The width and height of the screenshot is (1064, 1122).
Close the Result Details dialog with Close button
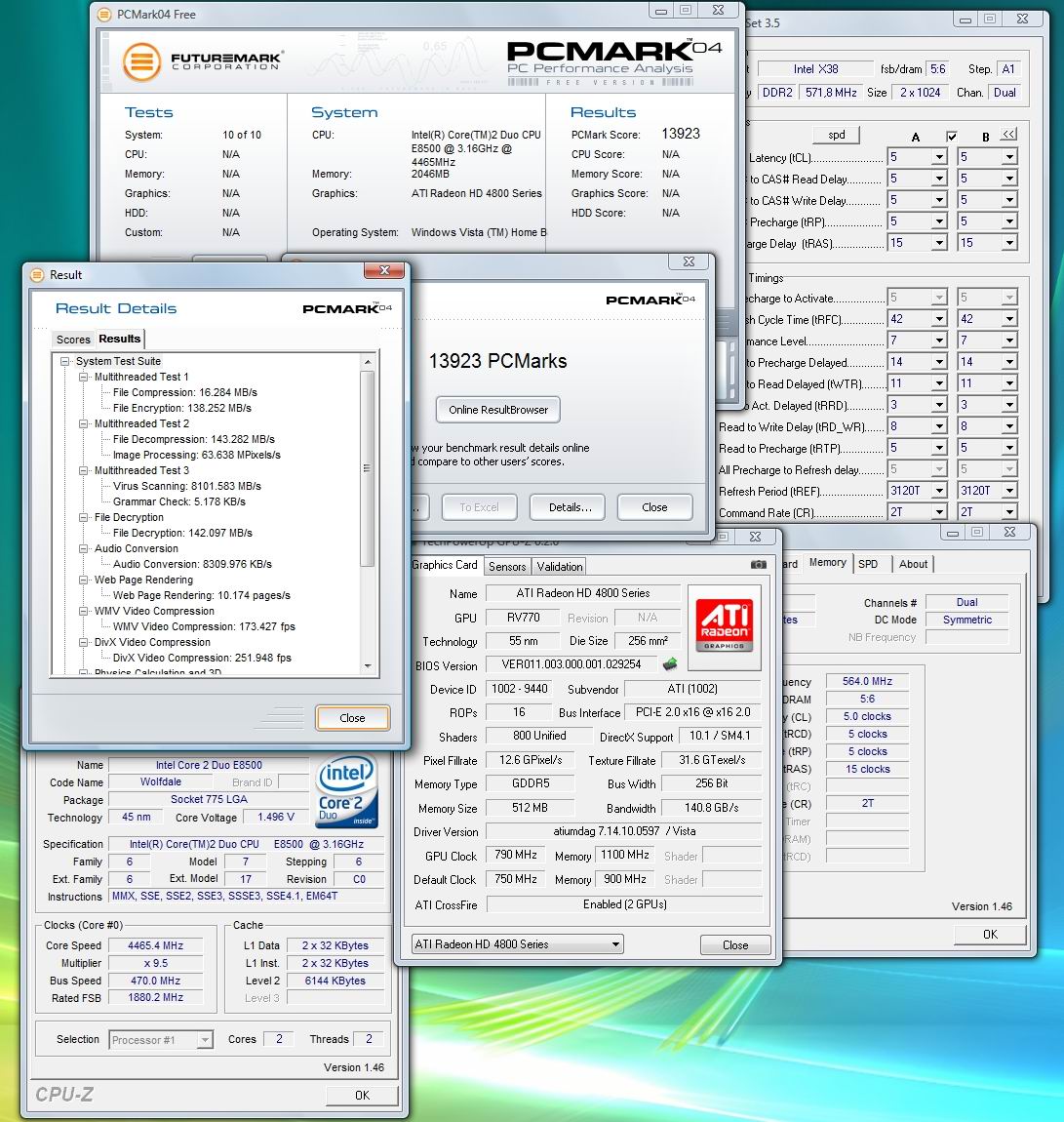click(352, 718)
